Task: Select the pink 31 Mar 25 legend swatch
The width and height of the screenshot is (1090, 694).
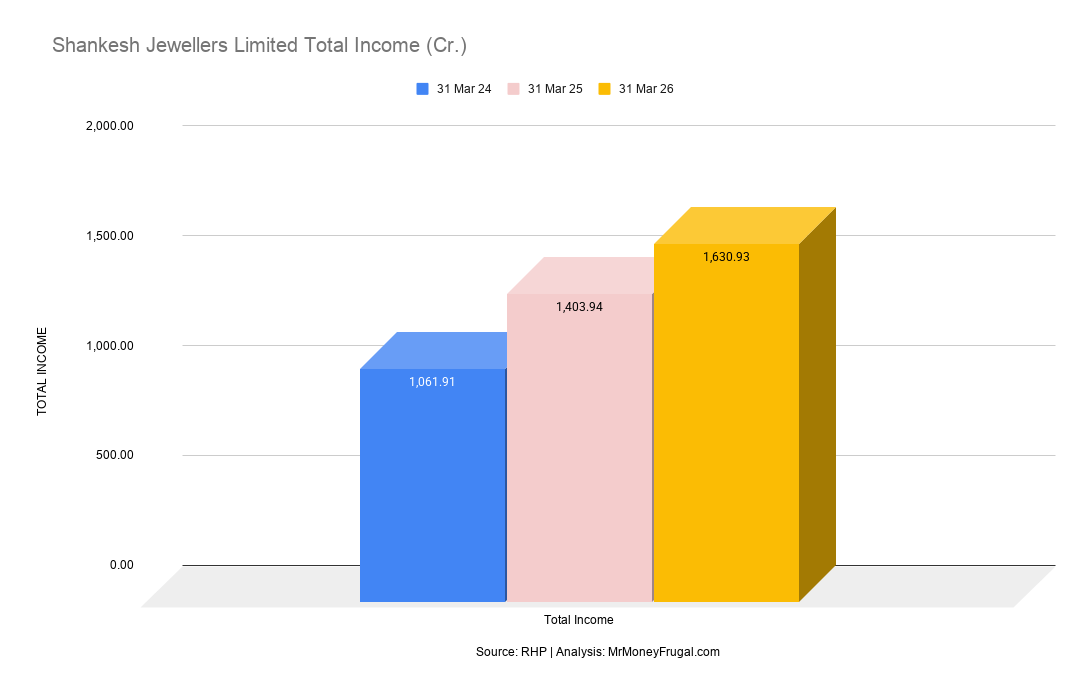Action: tap(513, 89)
